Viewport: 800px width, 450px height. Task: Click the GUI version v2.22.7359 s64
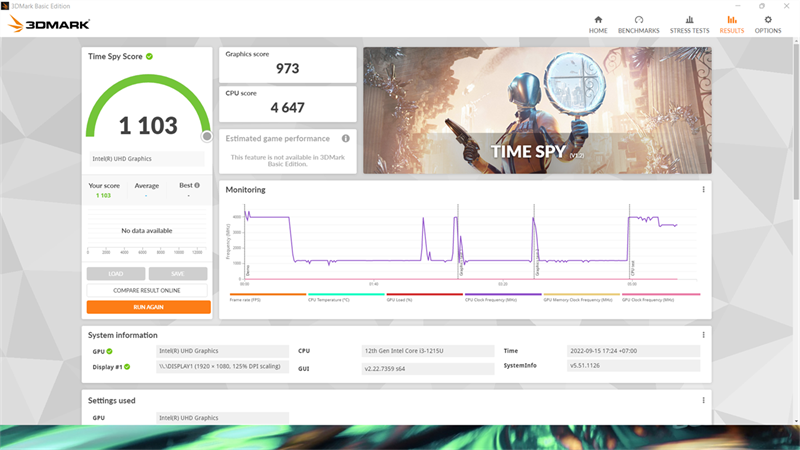(428, 368)
